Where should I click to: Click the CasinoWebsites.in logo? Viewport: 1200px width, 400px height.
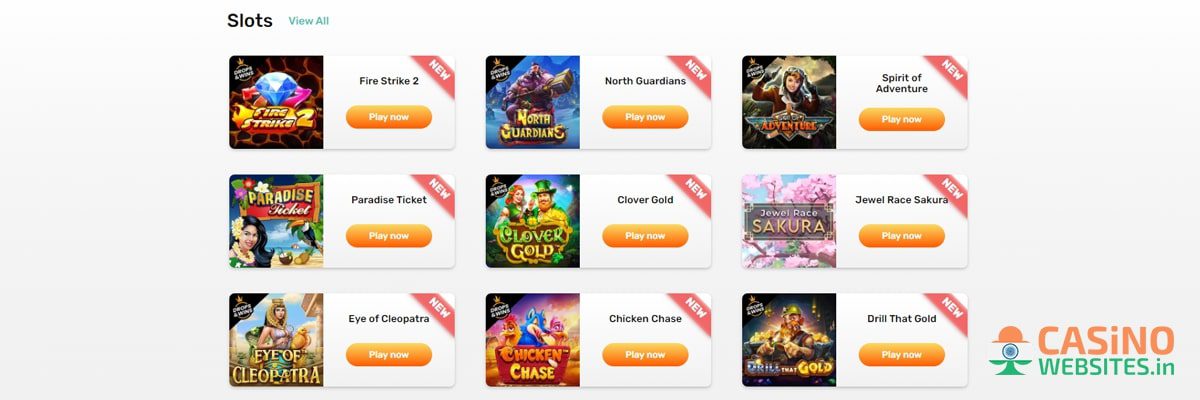click(x=1082, y=352)
